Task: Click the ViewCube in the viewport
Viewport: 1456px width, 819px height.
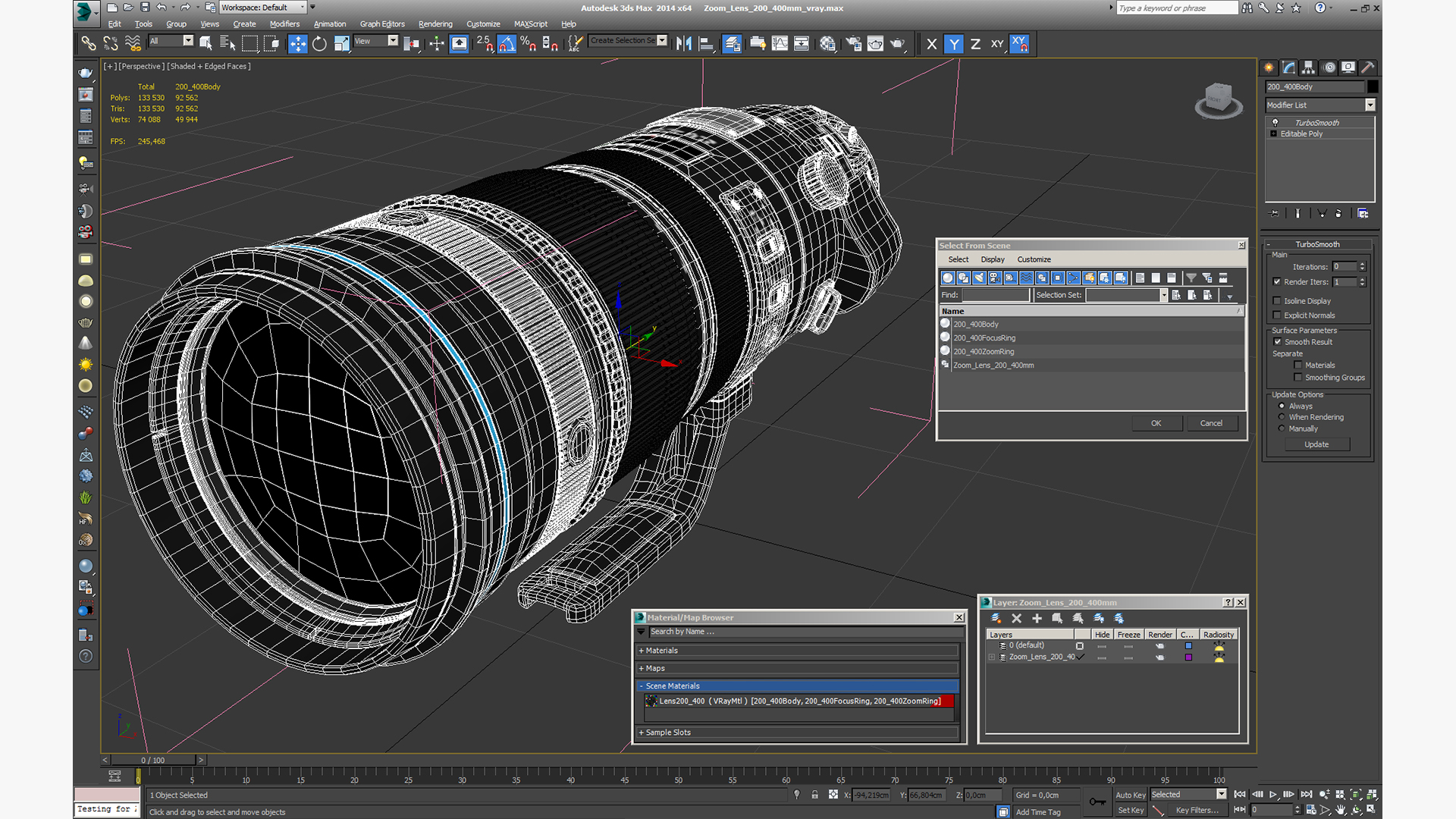Action: click(1219, 100)
